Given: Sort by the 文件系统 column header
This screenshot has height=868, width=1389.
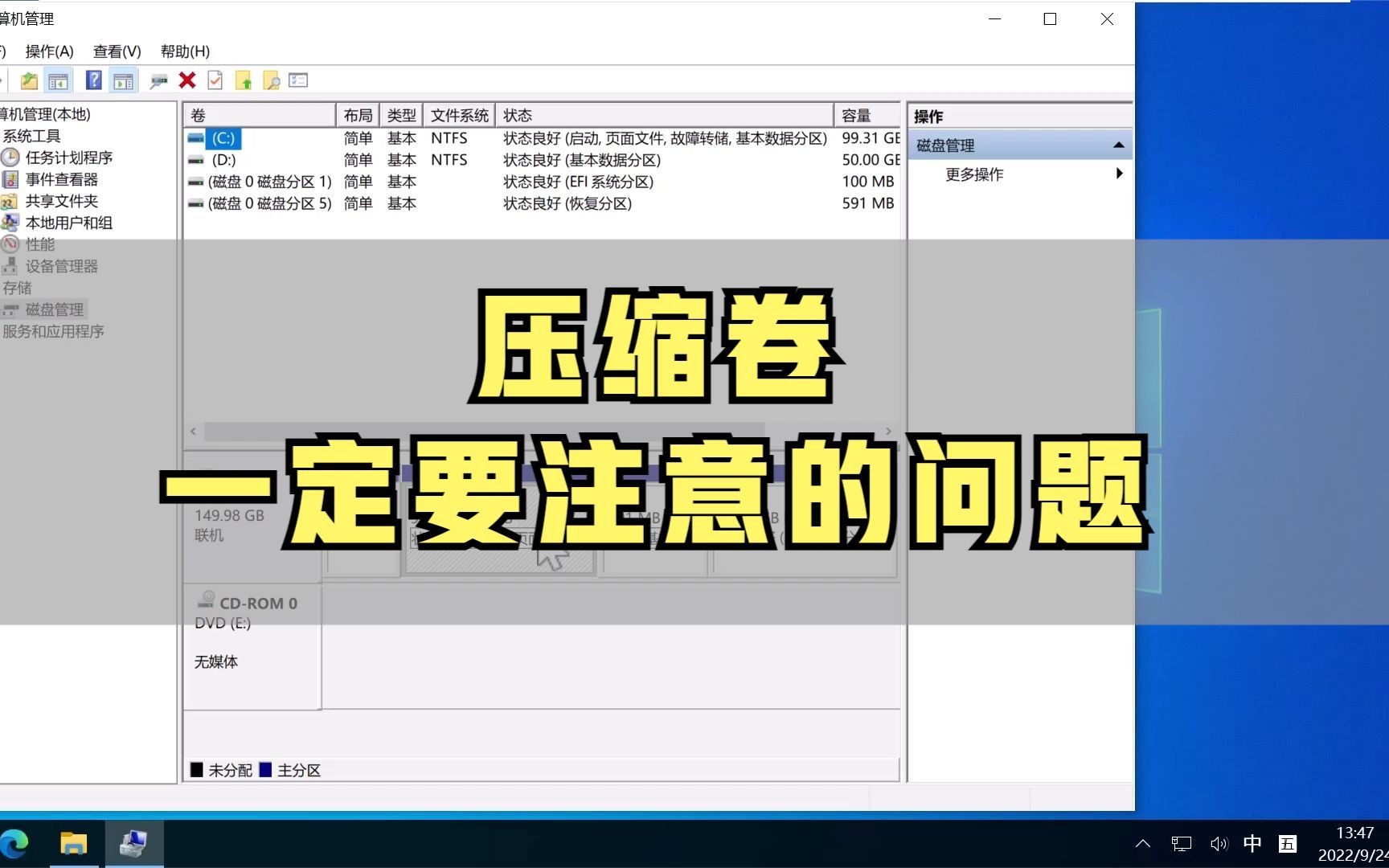Looking at the screenshot, I should pos(459,116).
